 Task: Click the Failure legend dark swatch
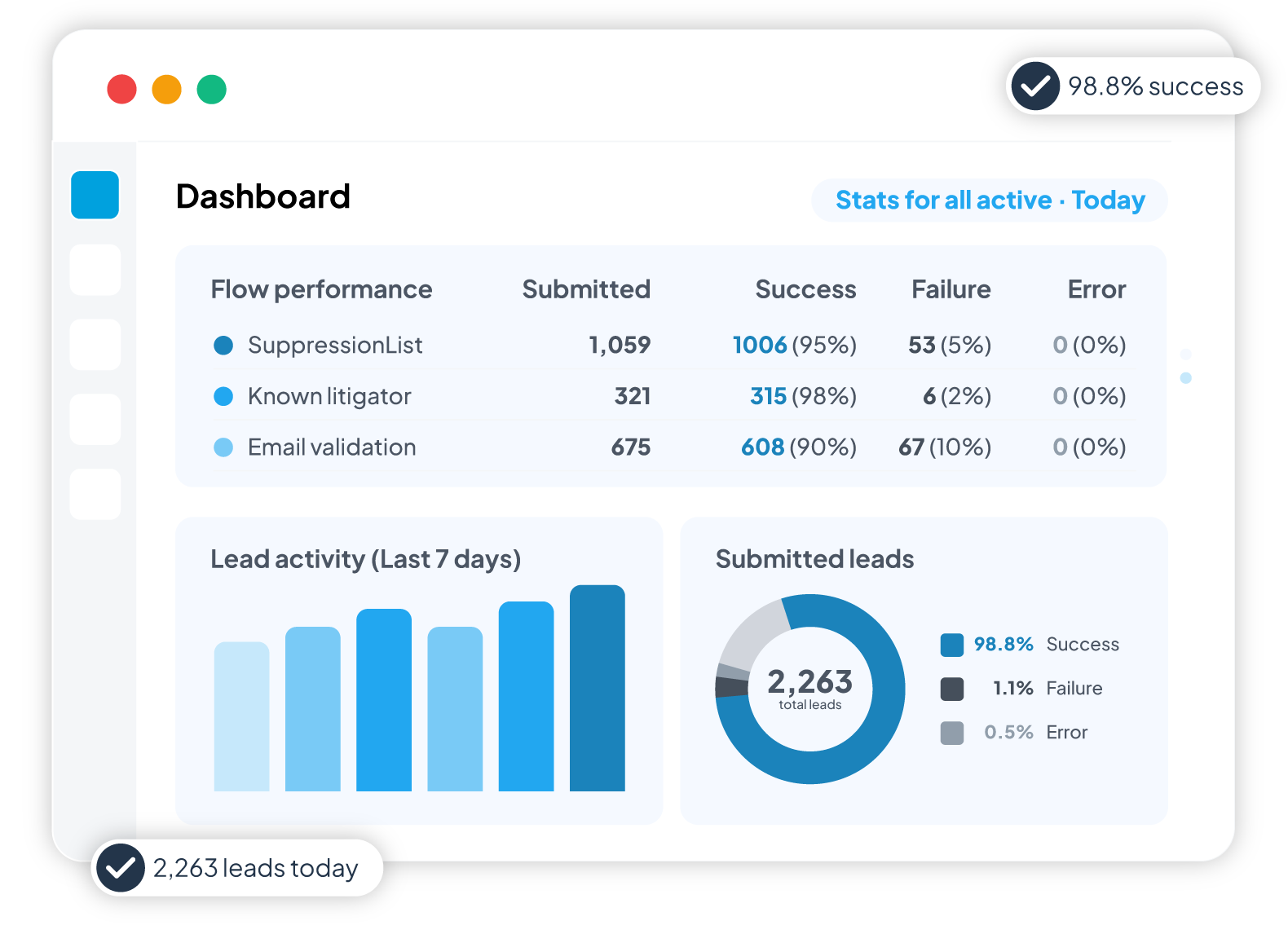click(x=951, y=689)
